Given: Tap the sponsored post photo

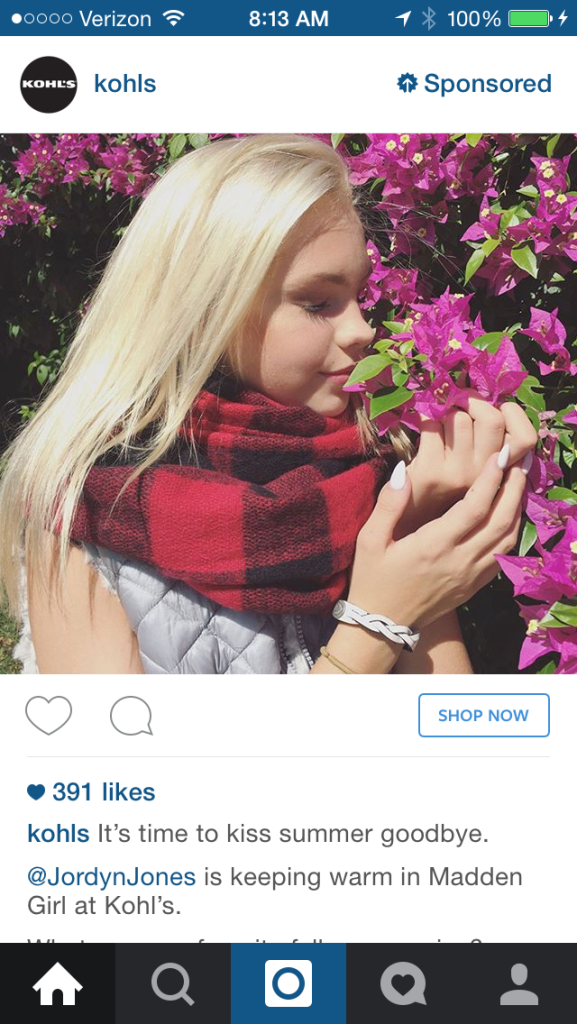Looking at the screenshot, I should [x=288, y=404].
